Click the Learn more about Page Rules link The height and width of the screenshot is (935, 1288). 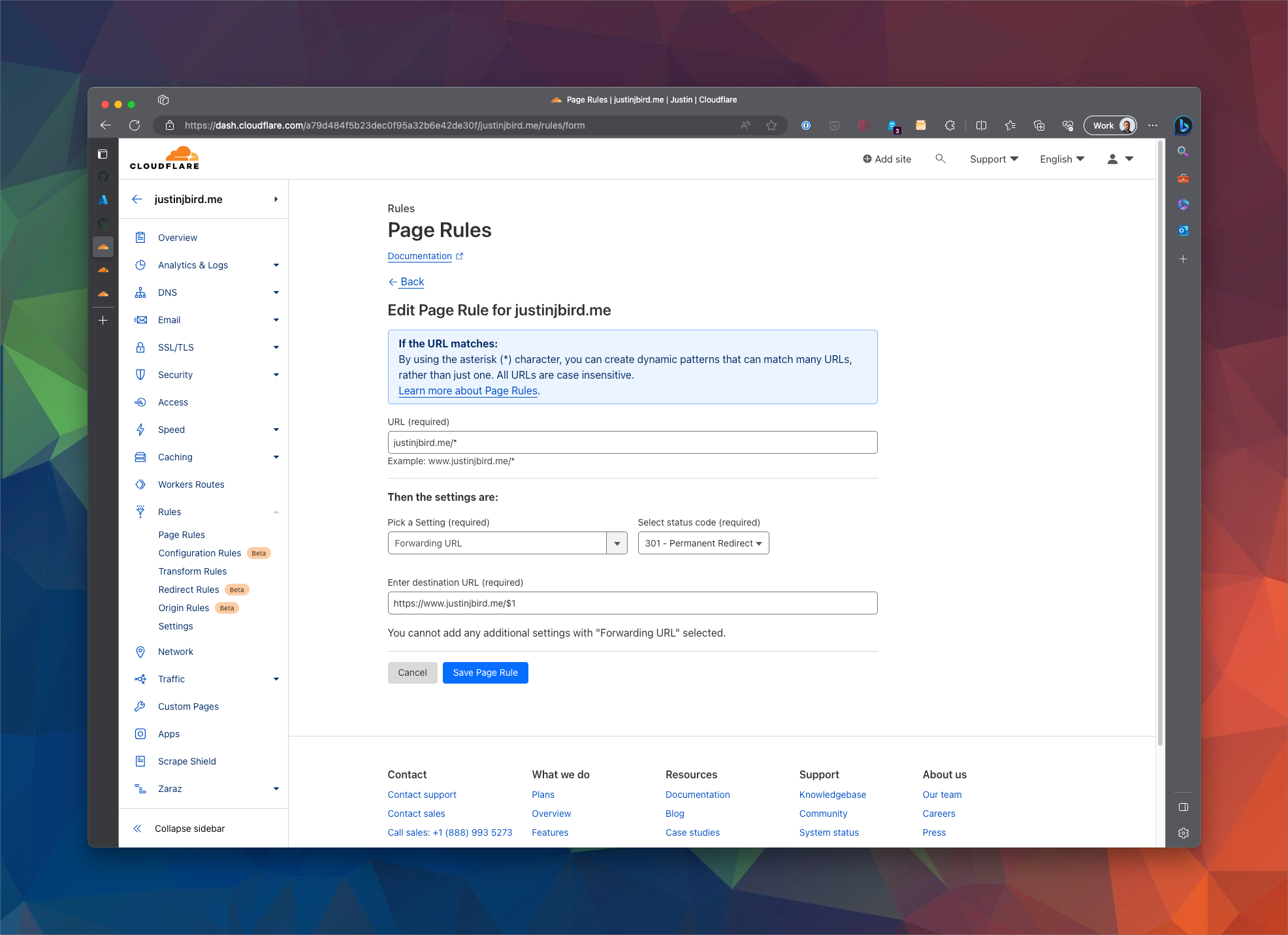(x=468, y=390)
